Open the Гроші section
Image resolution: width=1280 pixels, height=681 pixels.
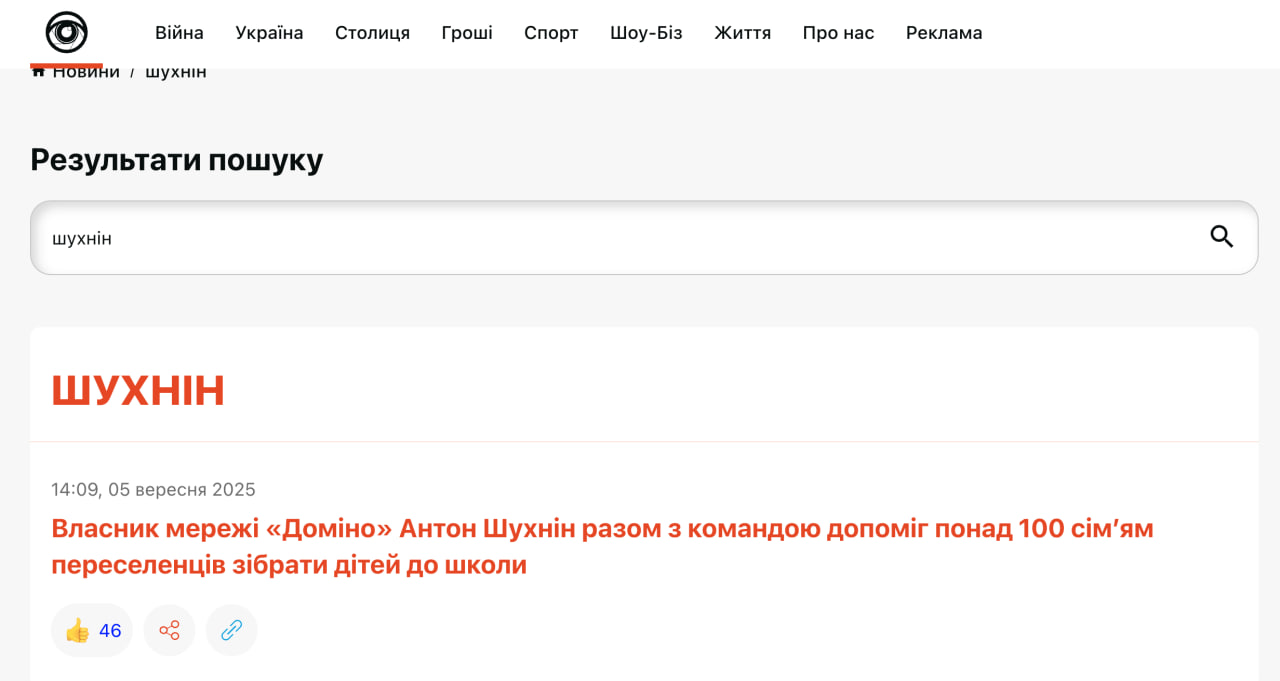467,33
